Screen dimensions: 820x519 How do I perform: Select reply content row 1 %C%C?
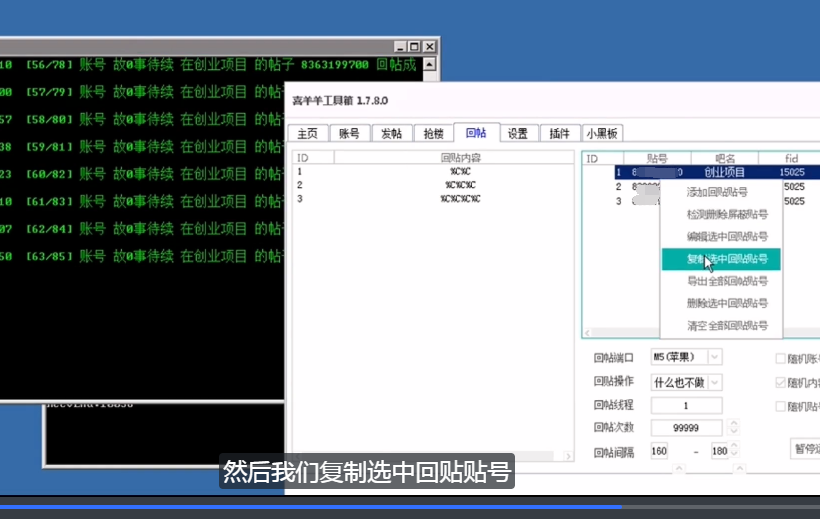tap(433, 171)
